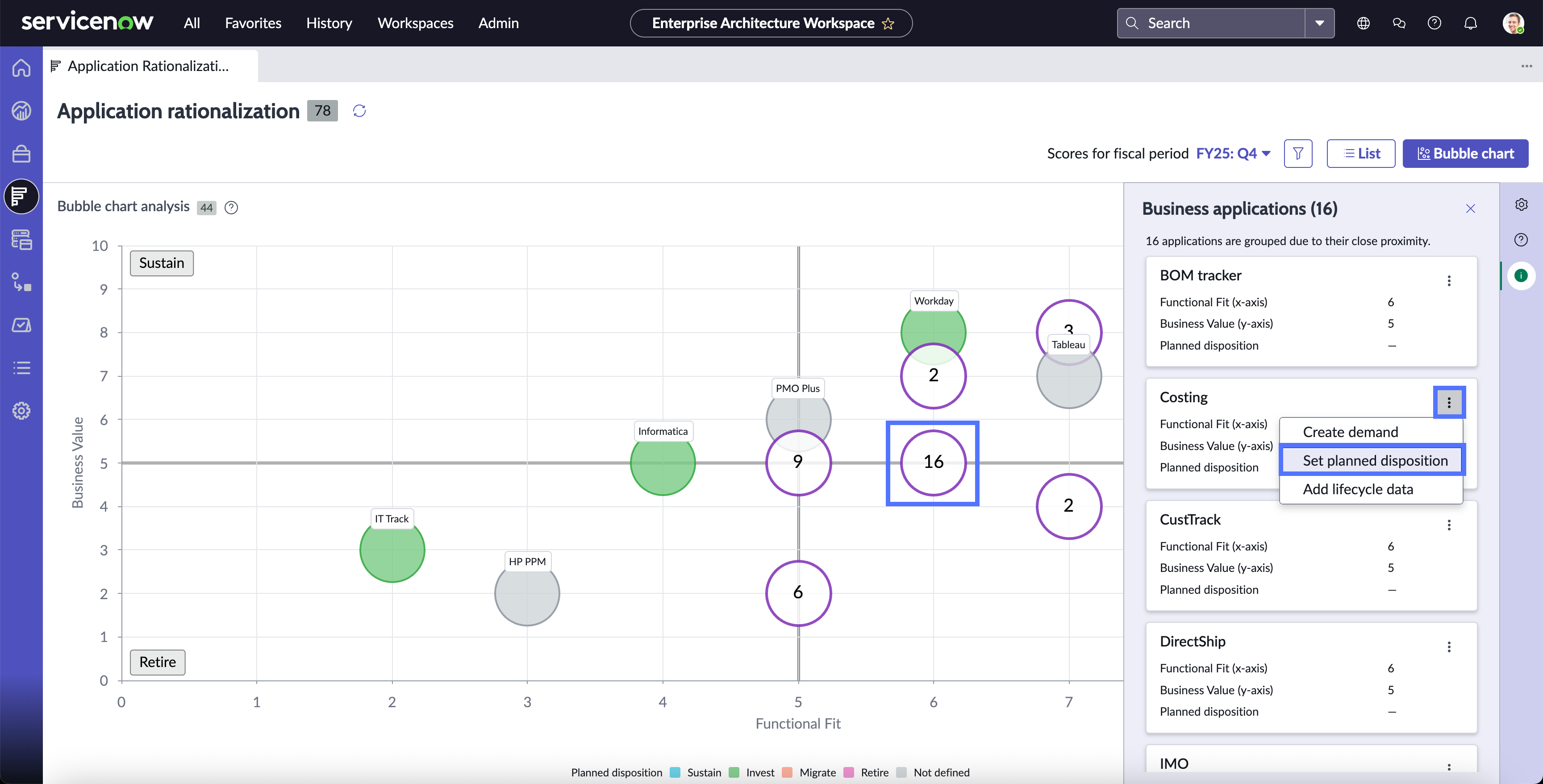Open BOM tracker more options menu
Image resolution: width=1543 pixels, height=784 pixels.
click(x=1449, y=281)
